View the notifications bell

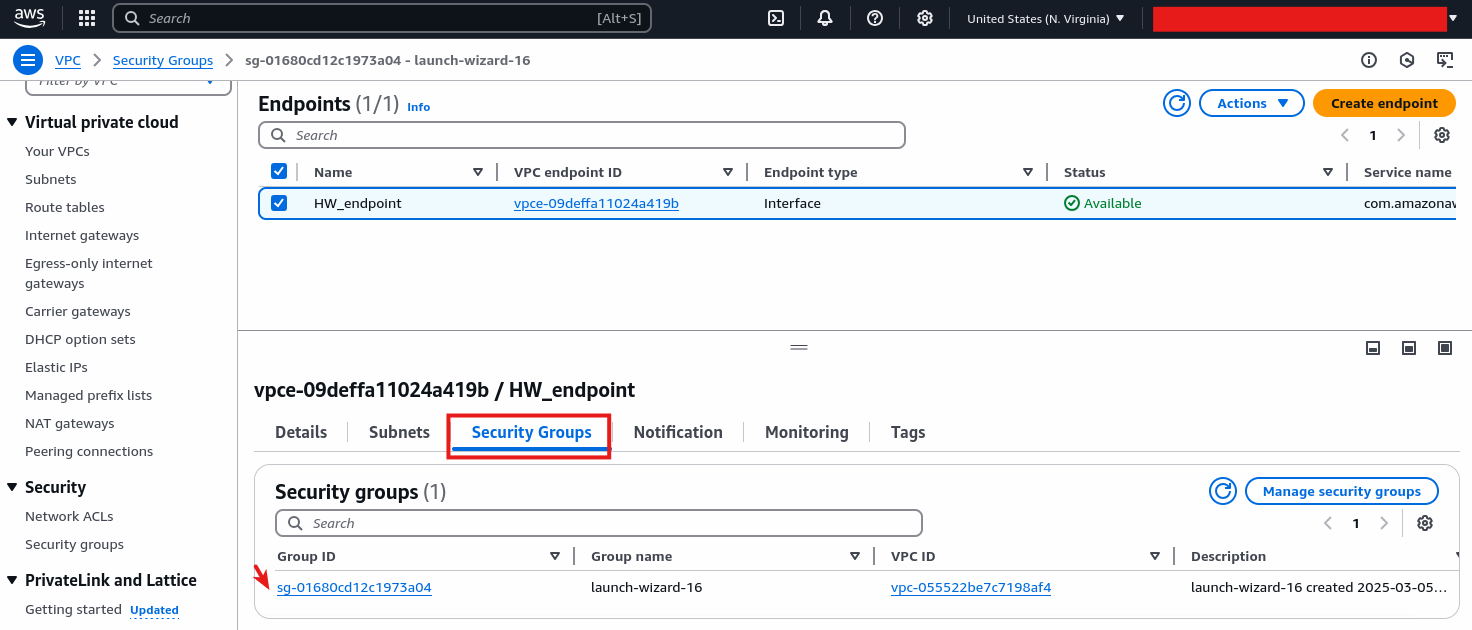click(825, 18)
